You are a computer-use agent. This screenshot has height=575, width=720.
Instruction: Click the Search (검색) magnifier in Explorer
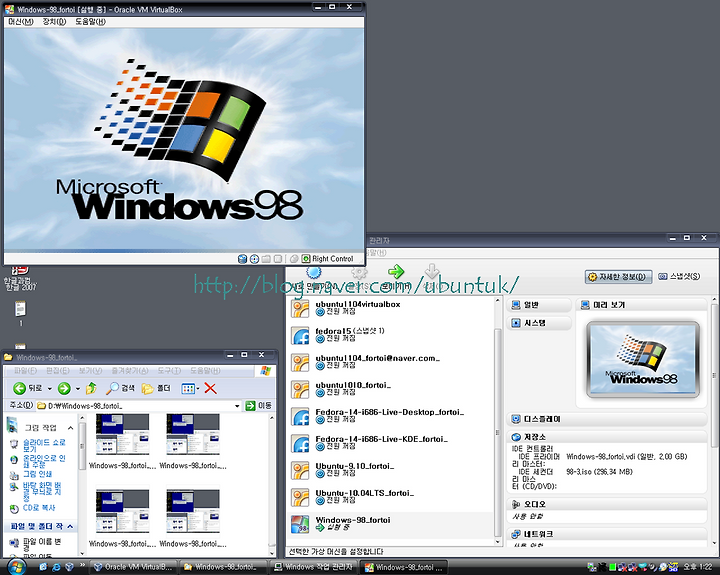[x=120, y=389]
